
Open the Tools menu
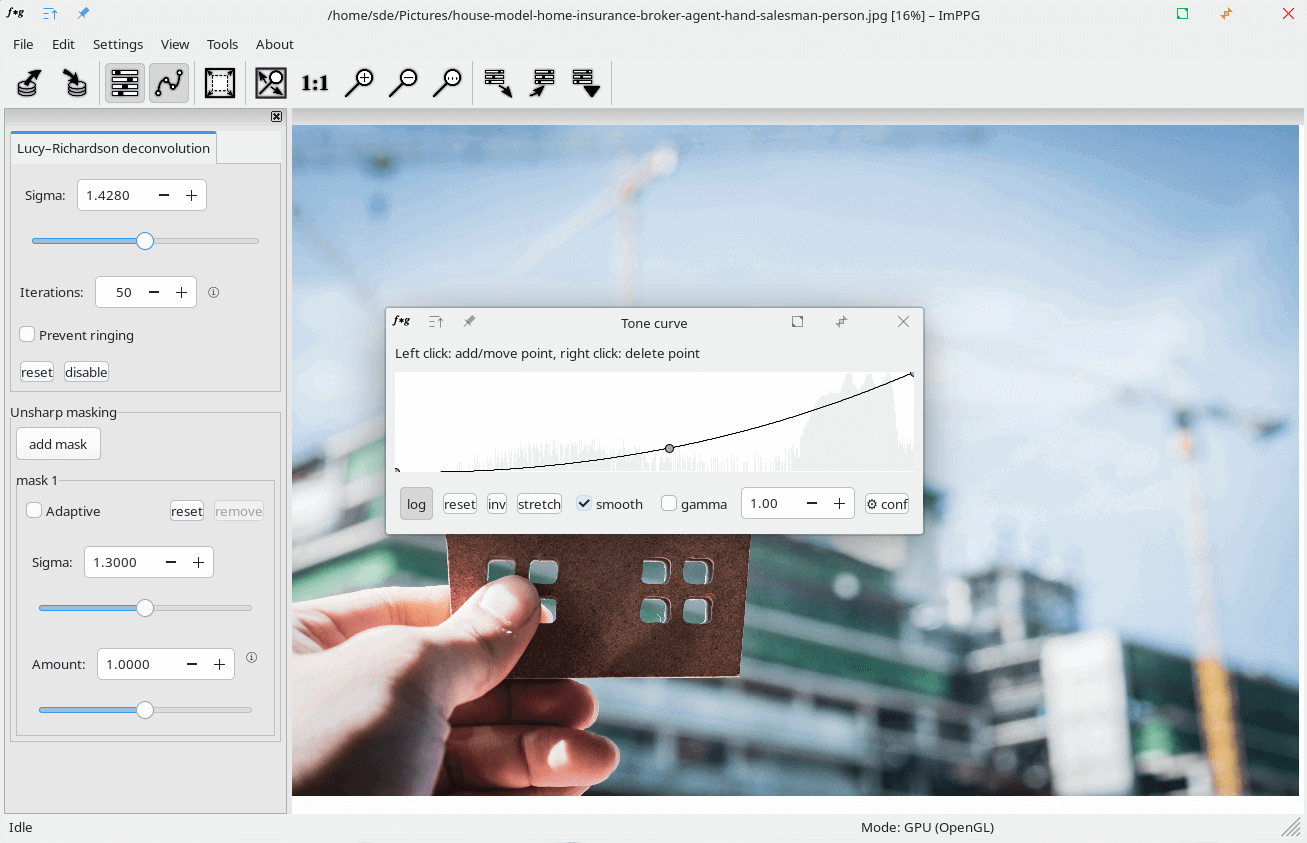[222, 44]
